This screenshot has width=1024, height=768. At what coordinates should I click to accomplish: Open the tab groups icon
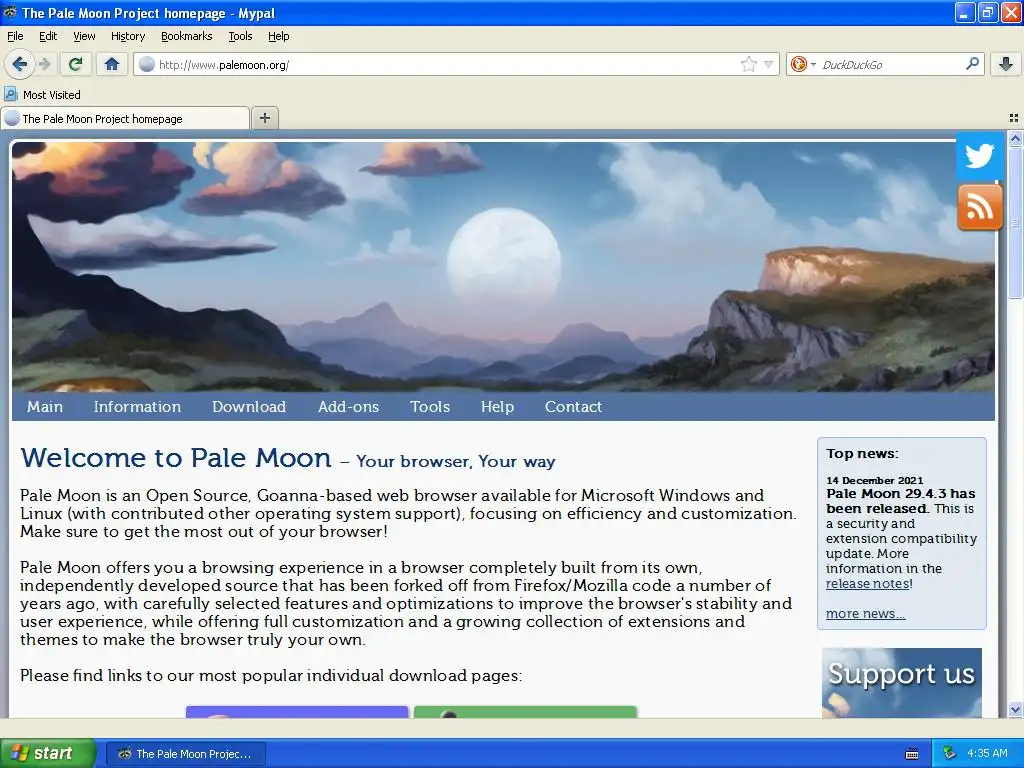pyautogui.click(x=1014, y=118)
